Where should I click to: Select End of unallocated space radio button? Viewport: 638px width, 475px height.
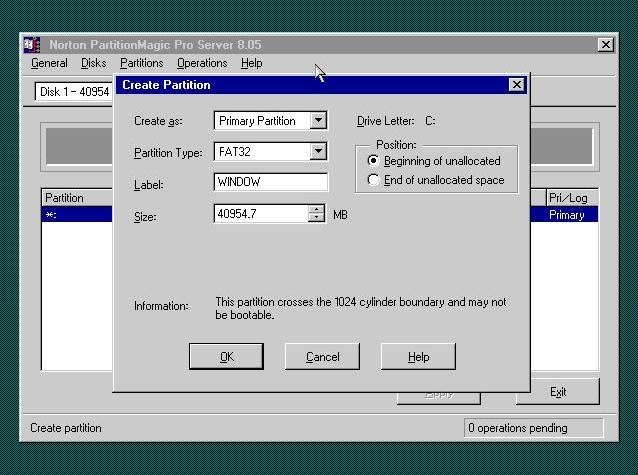(x=373, y=180)
